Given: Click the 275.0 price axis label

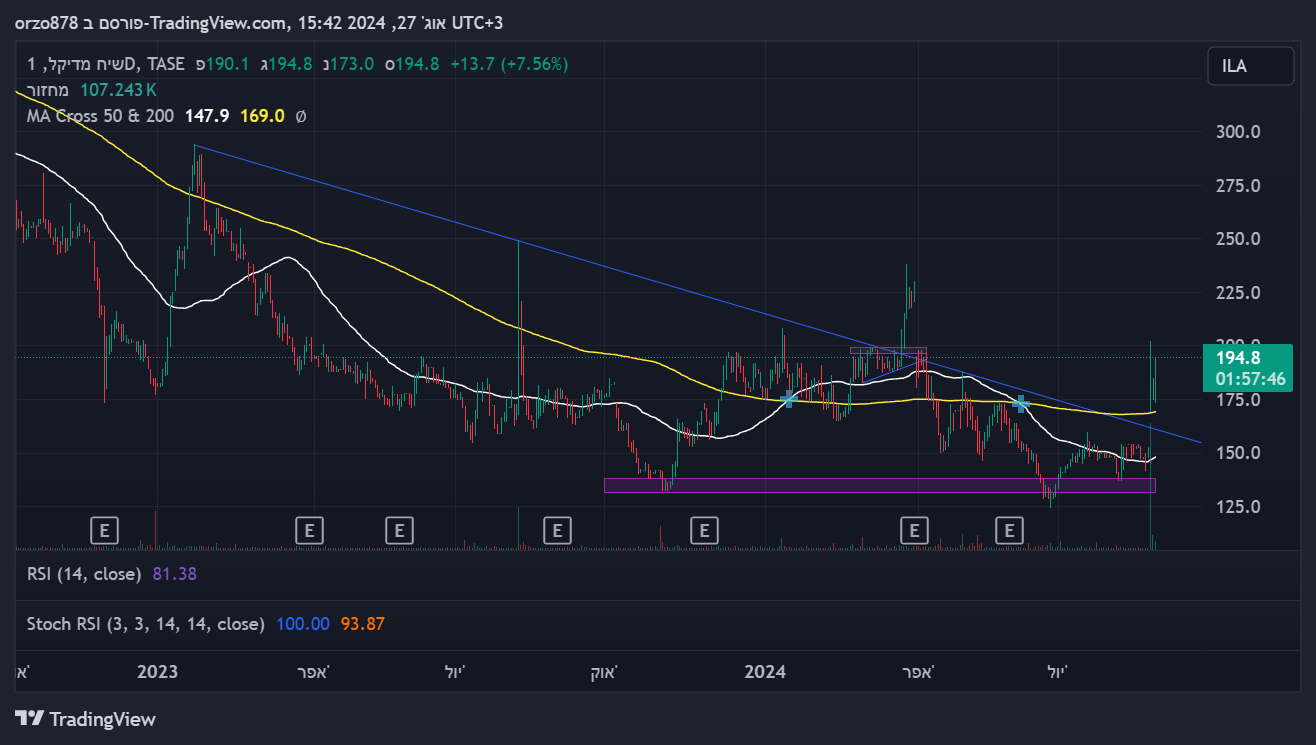Looking at the screenshot, I should (1237, 186).
